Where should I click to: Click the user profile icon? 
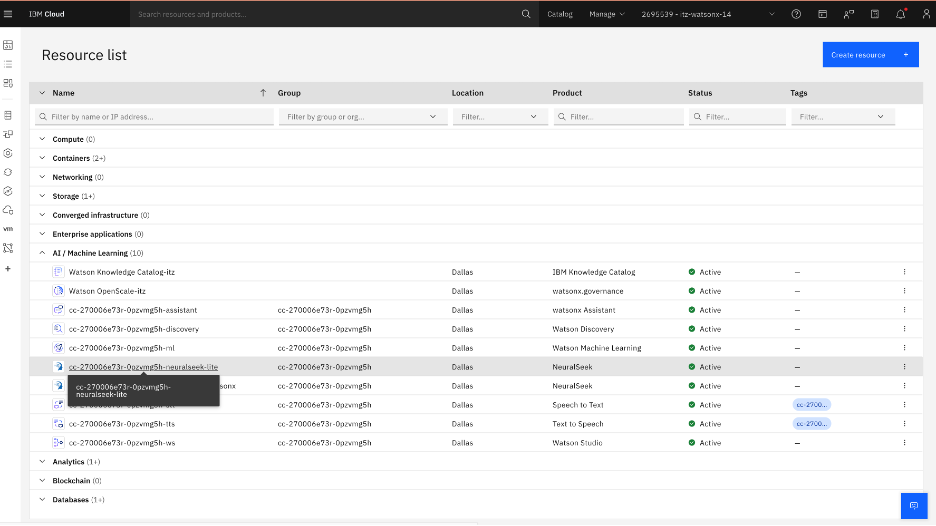tap(926, 14)
